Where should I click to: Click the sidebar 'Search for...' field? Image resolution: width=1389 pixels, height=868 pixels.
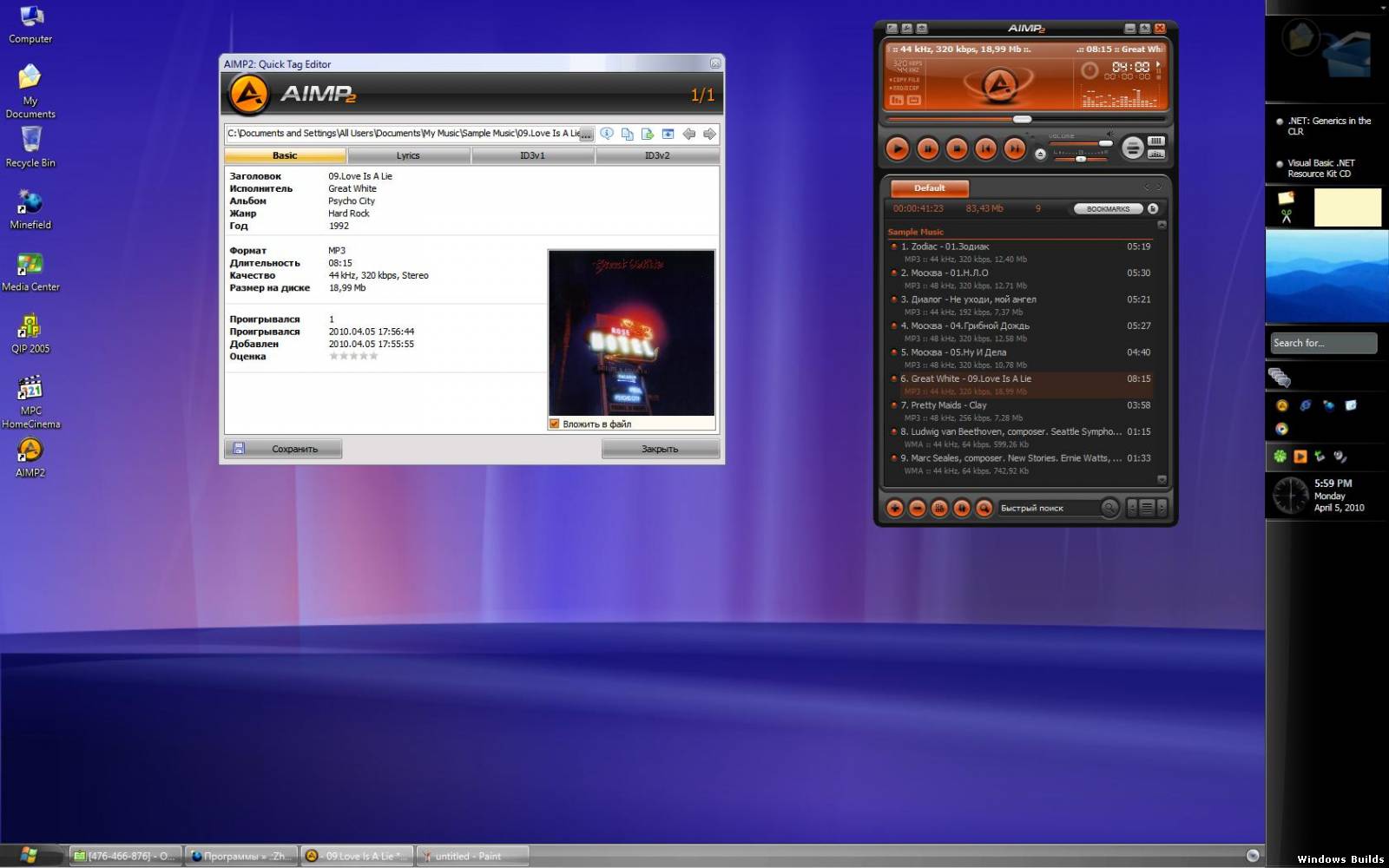point(1324,343)
